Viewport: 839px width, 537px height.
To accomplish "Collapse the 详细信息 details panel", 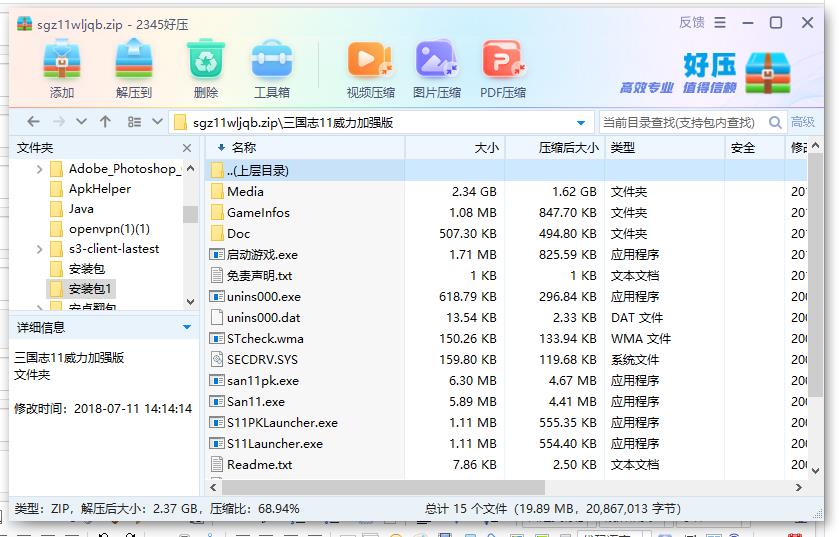I will (x=187, y=327).
